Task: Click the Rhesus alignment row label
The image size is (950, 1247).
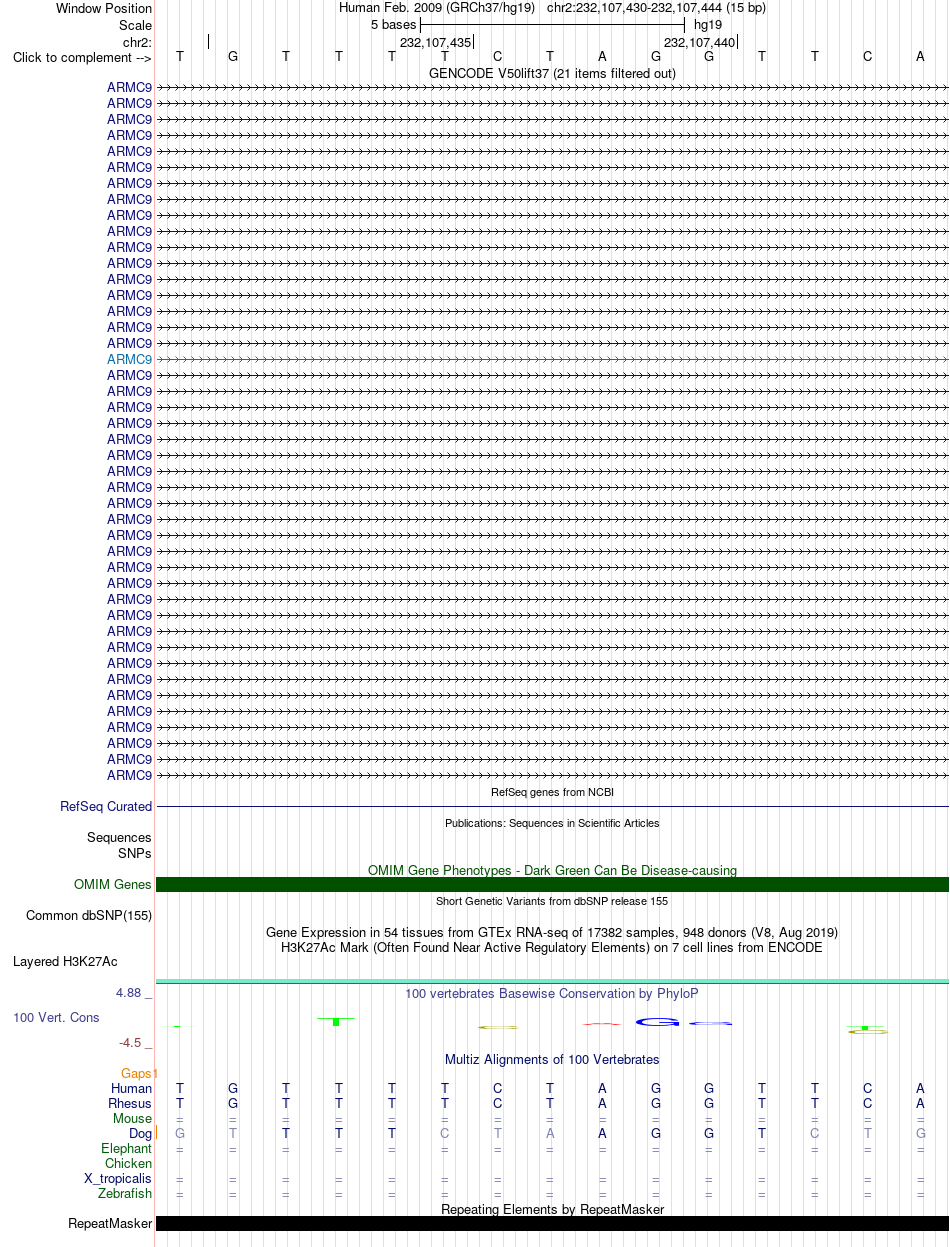Action: coord(130,1103)
